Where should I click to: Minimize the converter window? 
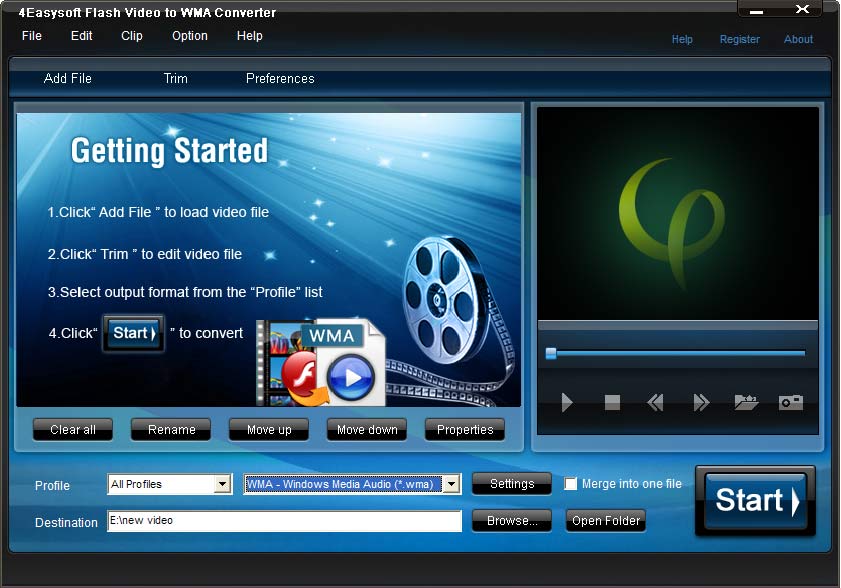tap(757, 10)
